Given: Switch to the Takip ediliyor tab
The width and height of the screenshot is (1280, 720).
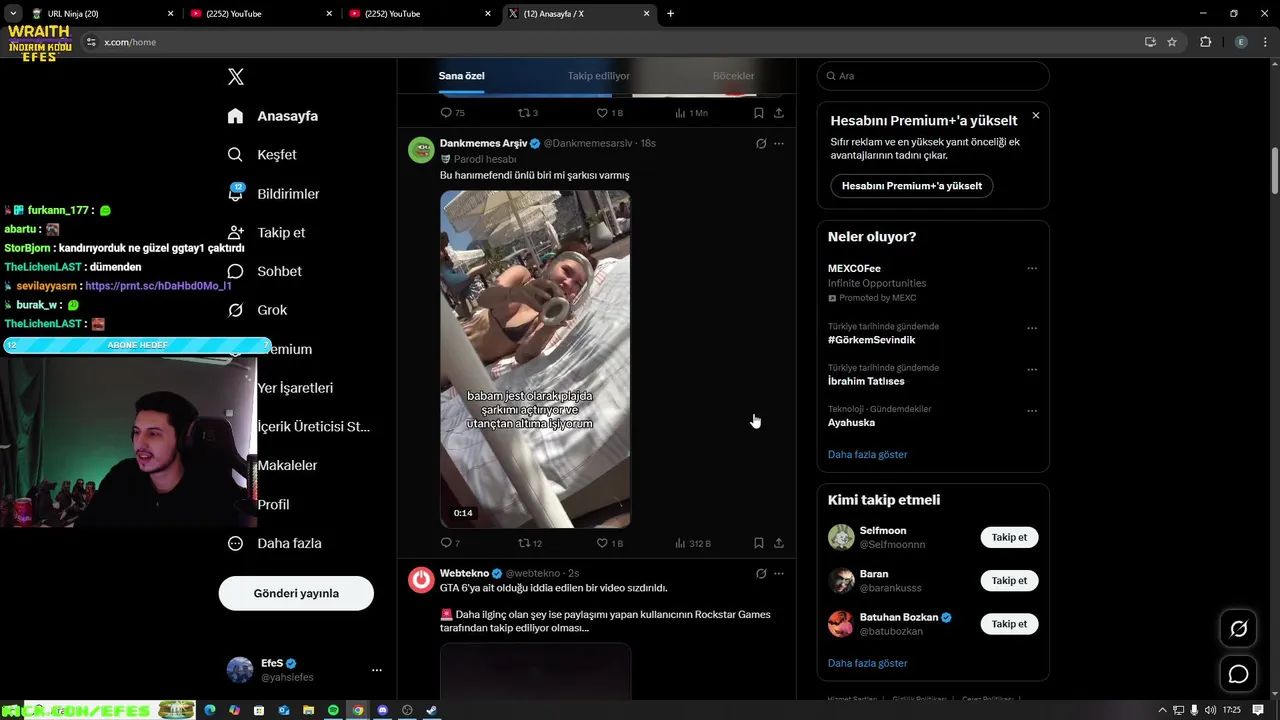Looking at the screenshot, I should click(x=598, y=76).
